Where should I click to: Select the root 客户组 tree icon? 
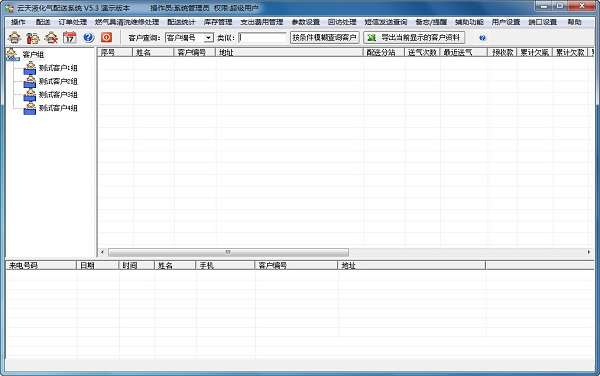coord(13,54)
